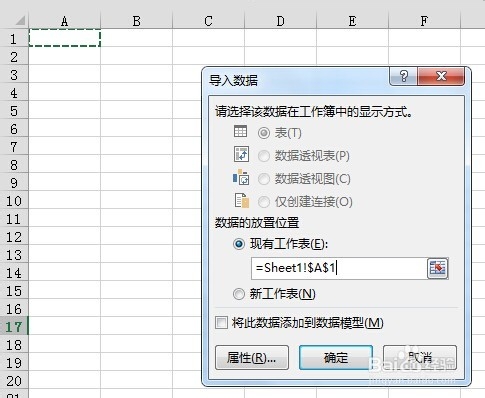Click into the =Sheet1!$A$1 location field

339,268
